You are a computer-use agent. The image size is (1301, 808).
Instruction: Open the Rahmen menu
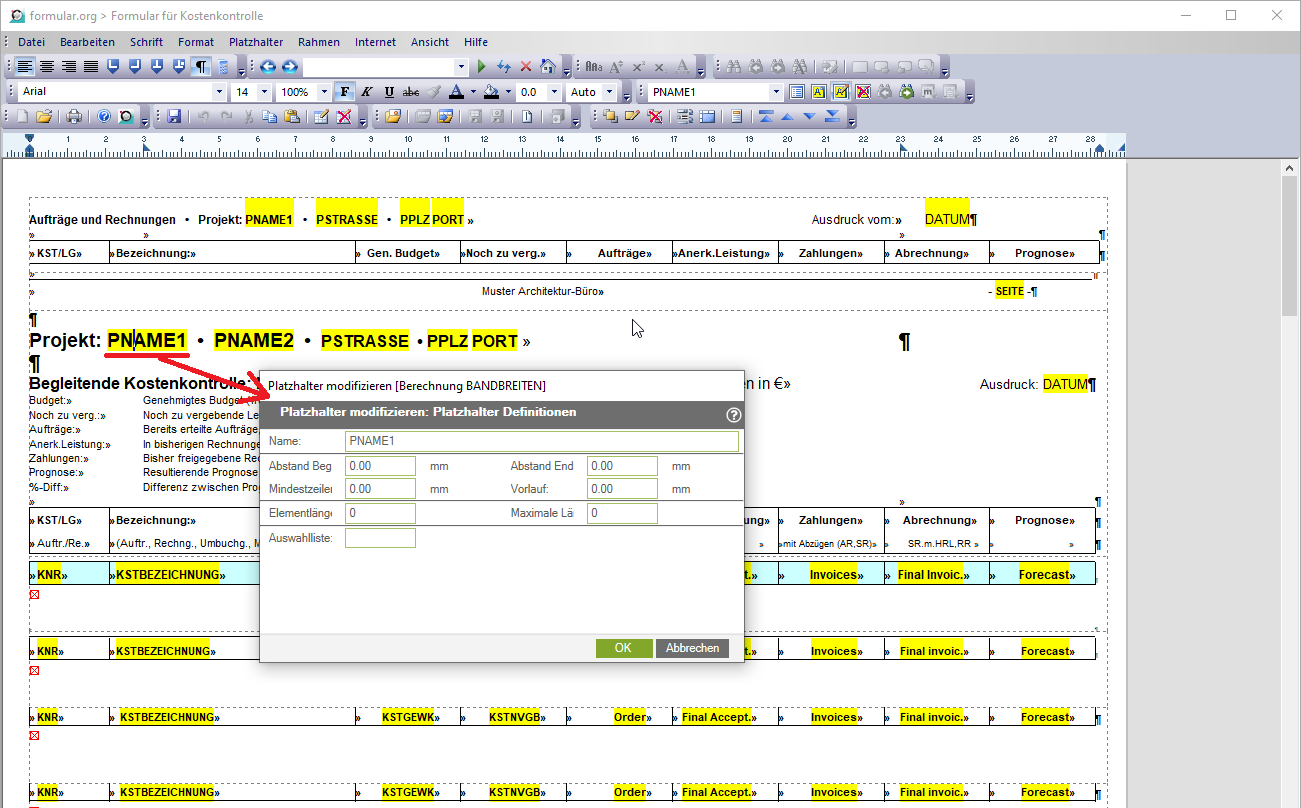pyautogui.click(x=318, y=42)
